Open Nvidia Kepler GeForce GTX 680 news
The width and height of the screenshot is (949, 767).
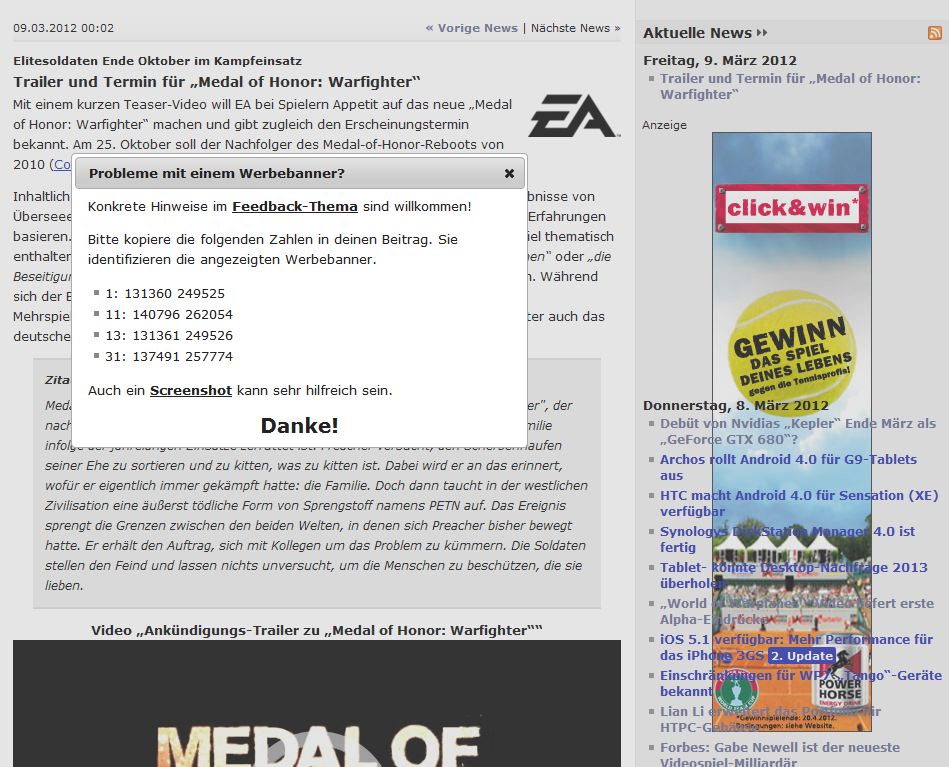(x=798, y=432)
